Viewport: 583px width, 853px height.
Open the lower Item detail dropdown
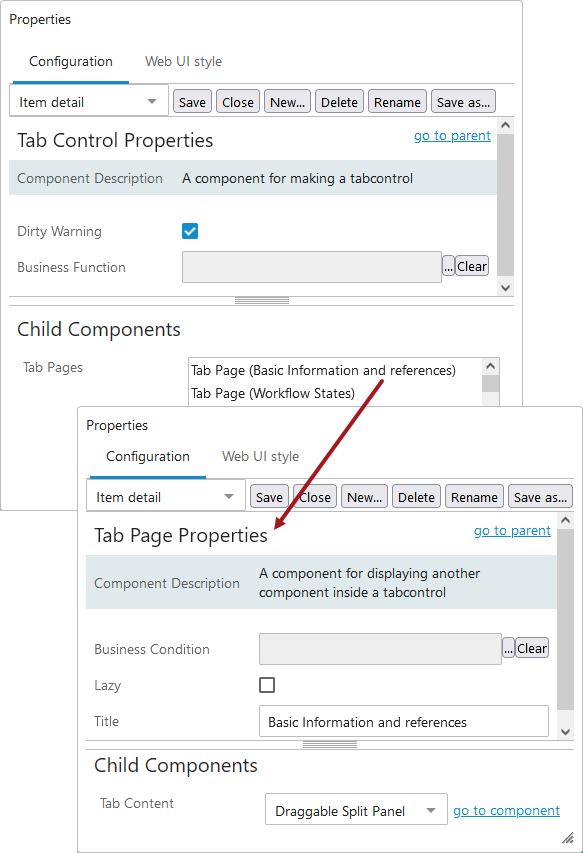[165, 497]
